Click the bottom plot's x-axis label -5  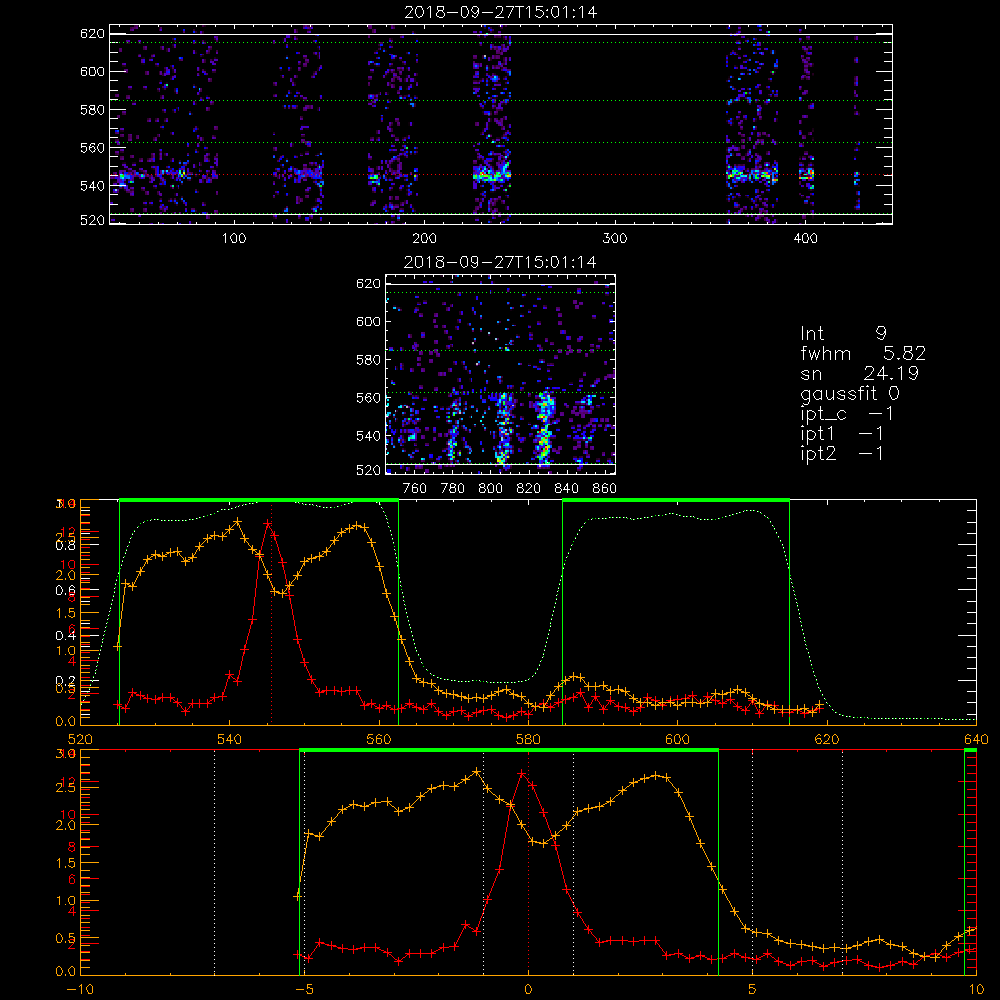point(304,990)
